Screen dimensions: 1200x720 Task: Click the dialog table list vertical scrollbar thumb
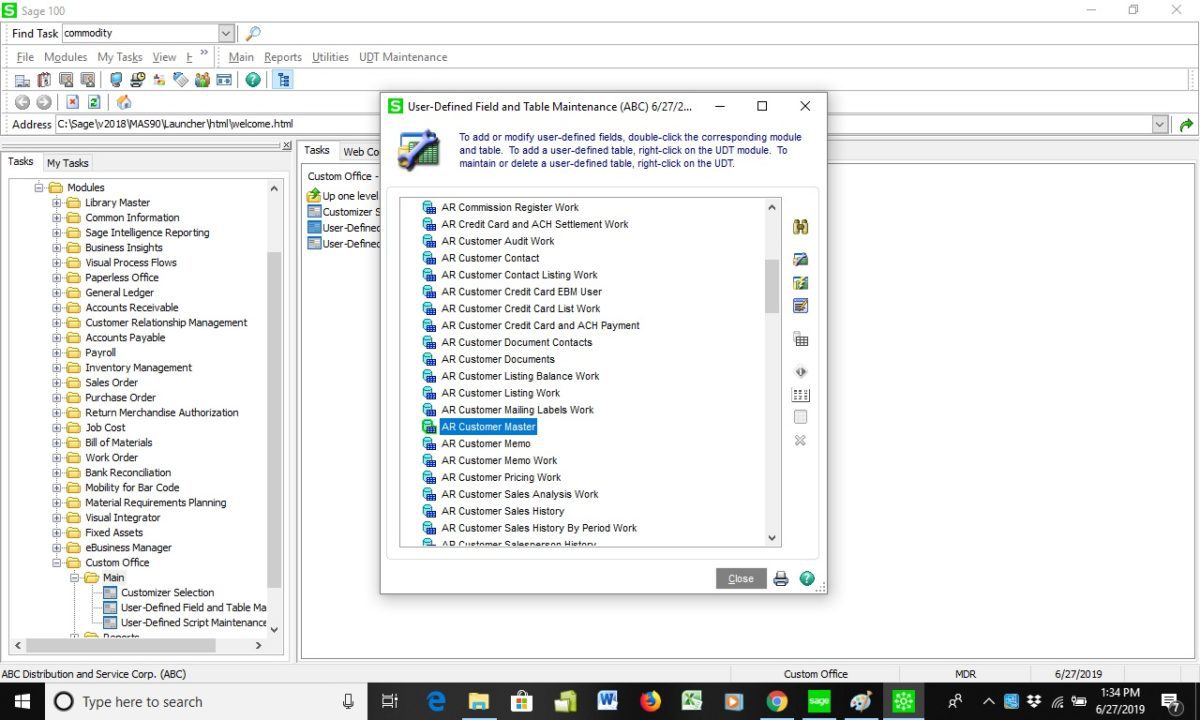click(x=771, y=285)
